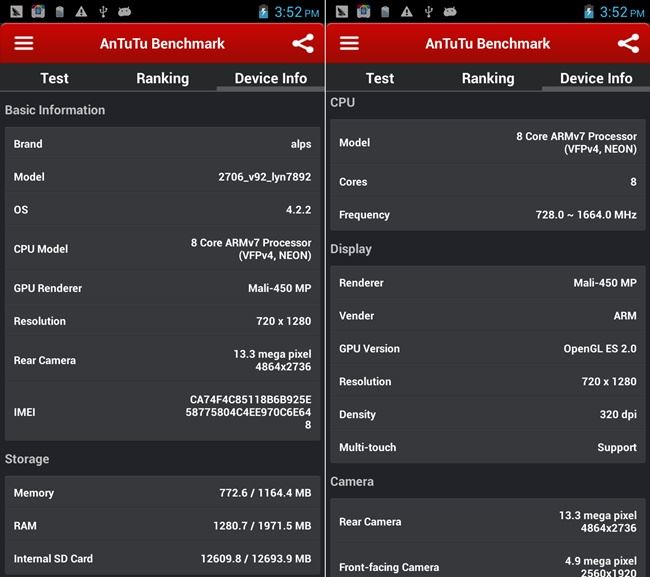This screenshot has height=577, width=650.
Task: Tap model value 2706_v92_lyn7892
Action: 264,177
